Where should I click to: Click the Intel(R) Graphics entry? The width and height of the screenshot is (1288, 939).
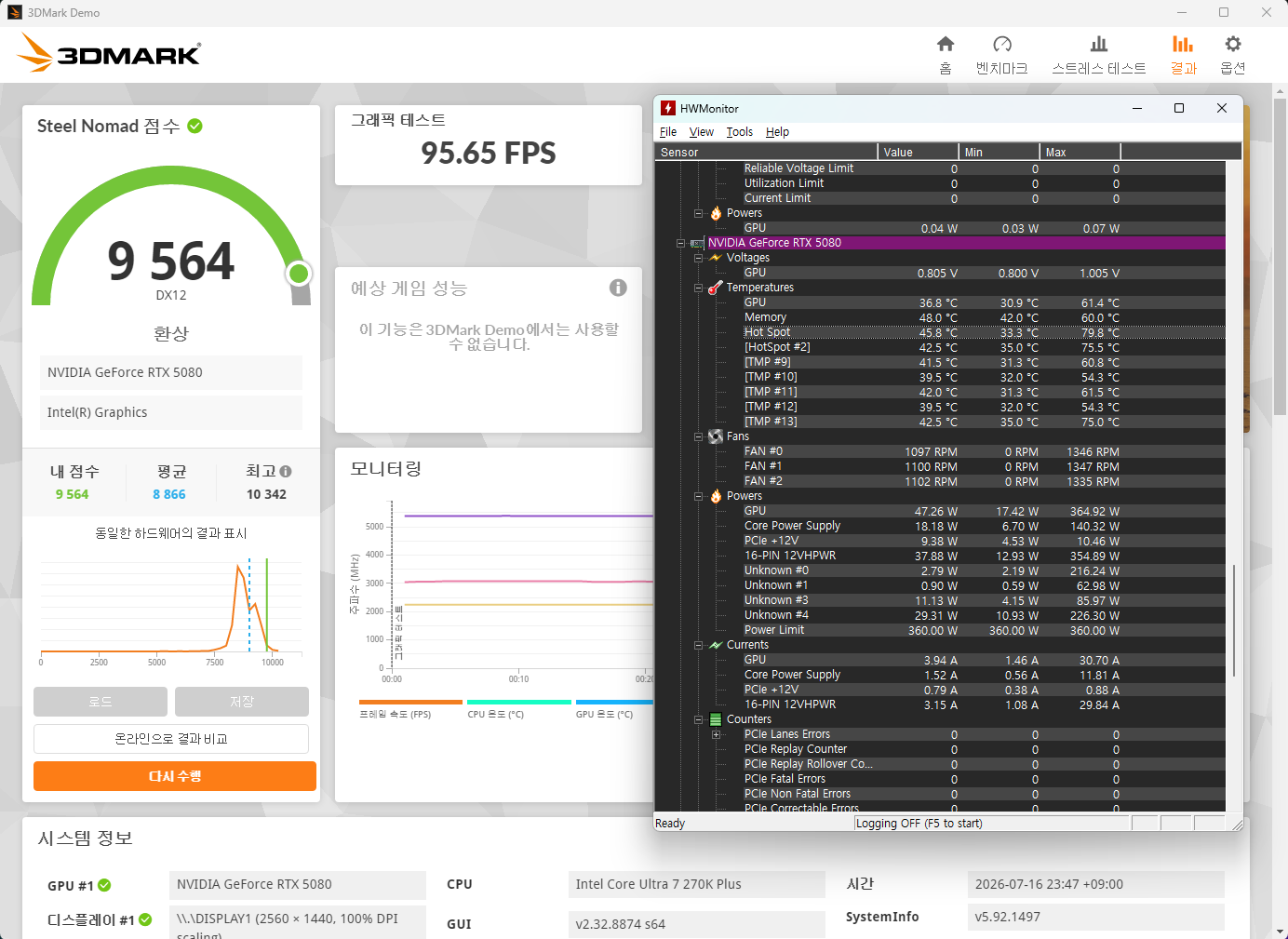[171, 412]
